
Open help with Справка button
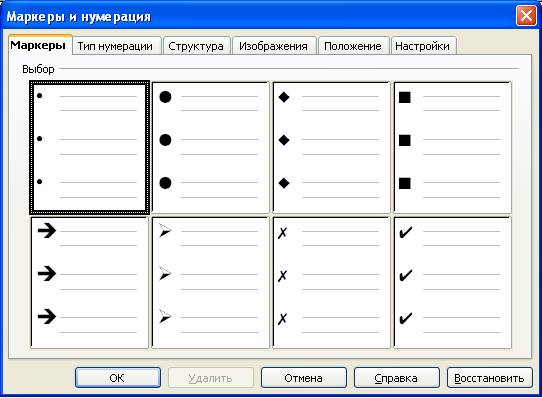[x=396, y=378]
